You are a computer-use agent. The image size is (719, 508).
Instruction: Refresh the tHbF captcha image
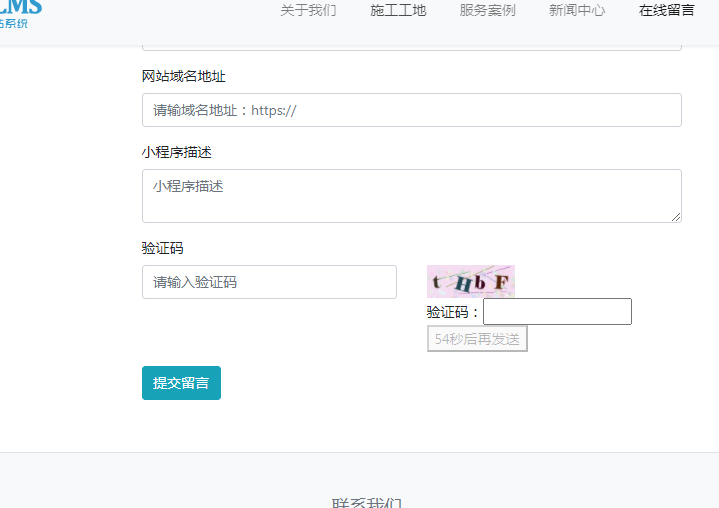pos(470,281)
